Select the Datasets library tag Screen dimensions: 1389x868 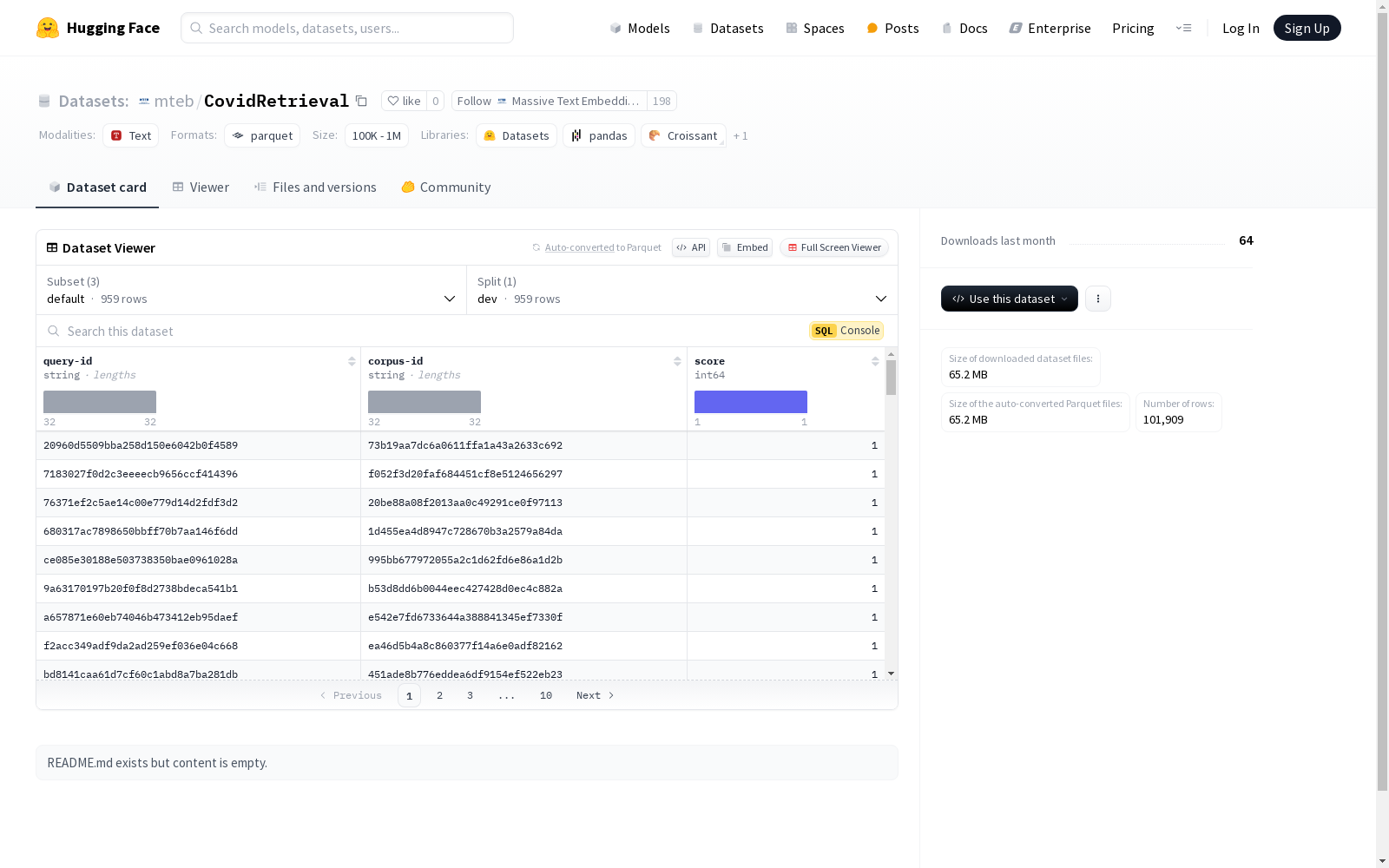point(517,135)
